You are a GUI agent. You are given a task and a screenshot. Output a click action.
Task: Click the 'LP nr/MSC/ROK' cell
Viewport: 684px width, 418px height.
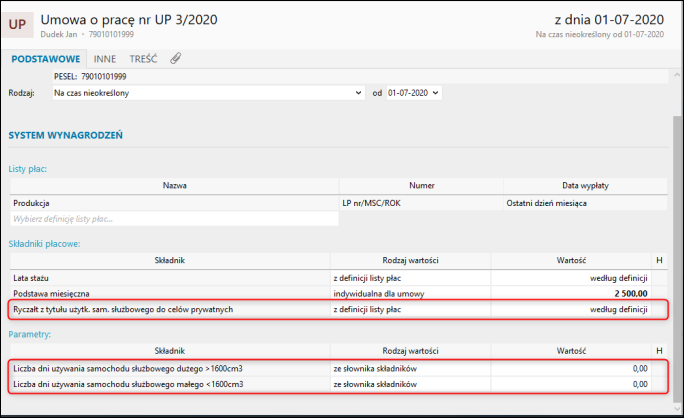(x=421, y=203)
